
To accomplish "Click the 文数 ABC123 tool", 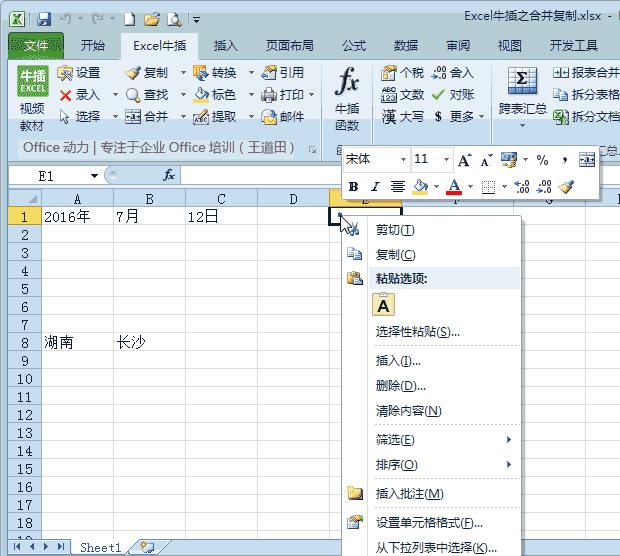I will [x=402, y=95].
